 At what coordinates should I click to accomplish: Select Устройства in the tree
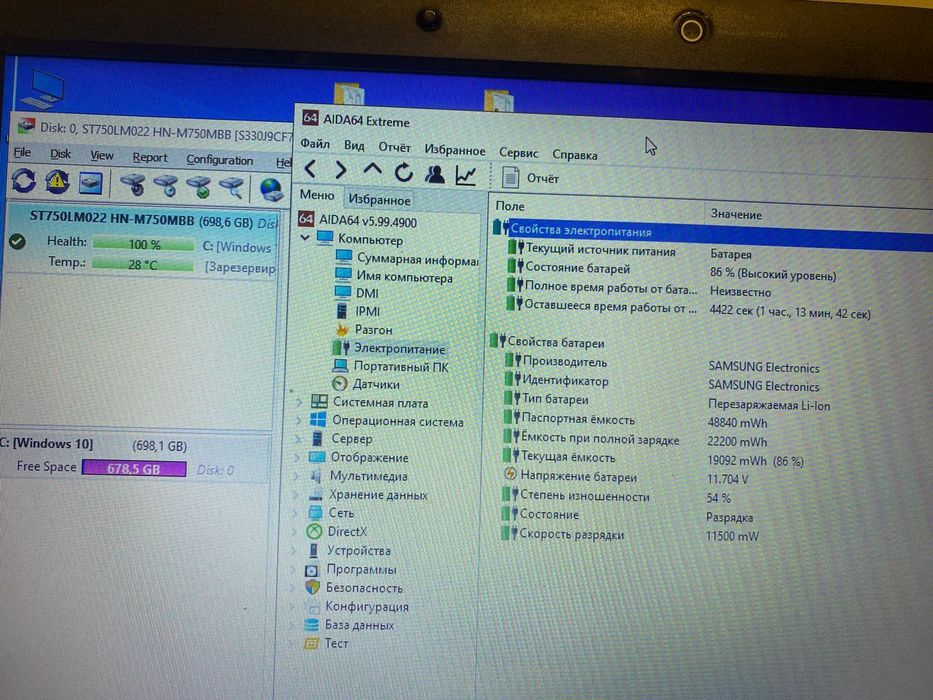pos(348,551)
